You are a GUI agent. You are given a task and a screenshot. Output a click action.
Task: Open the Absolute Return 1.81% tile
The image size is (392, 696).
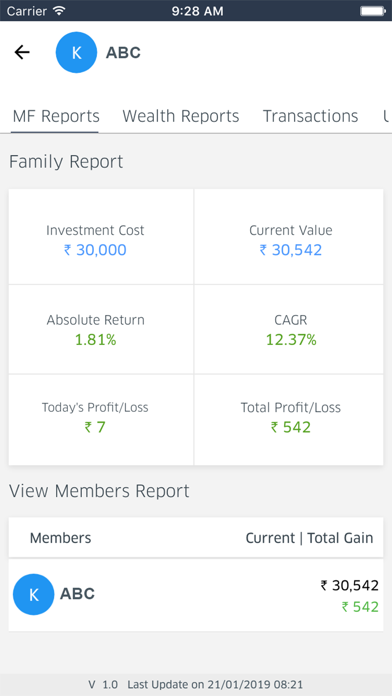(101, 329)
